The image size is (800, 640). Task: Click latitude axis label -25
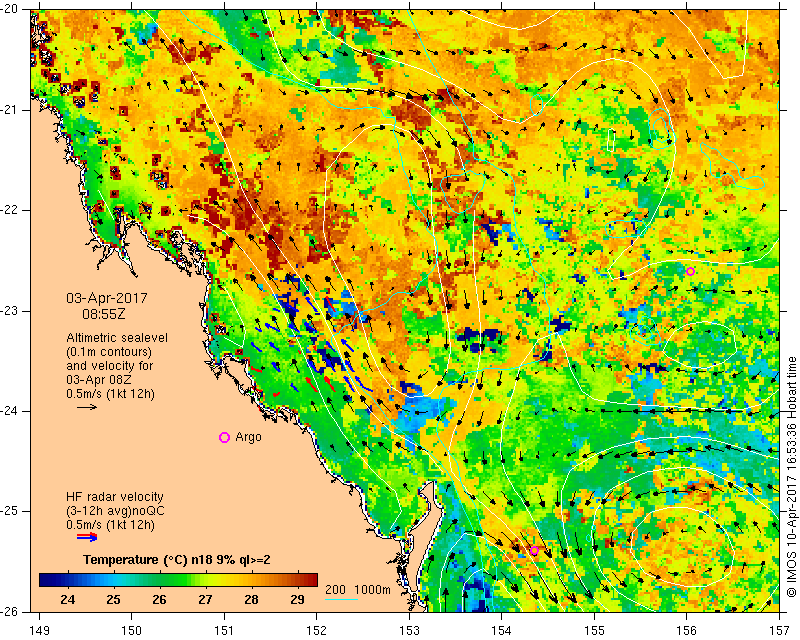point(11,511)
